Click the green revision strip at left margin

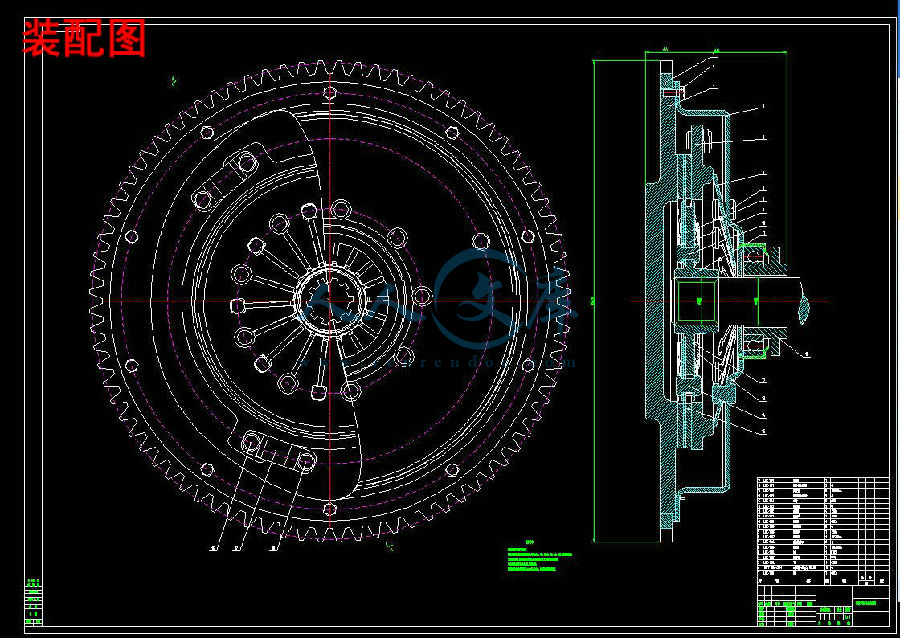[x=34, y=601]
